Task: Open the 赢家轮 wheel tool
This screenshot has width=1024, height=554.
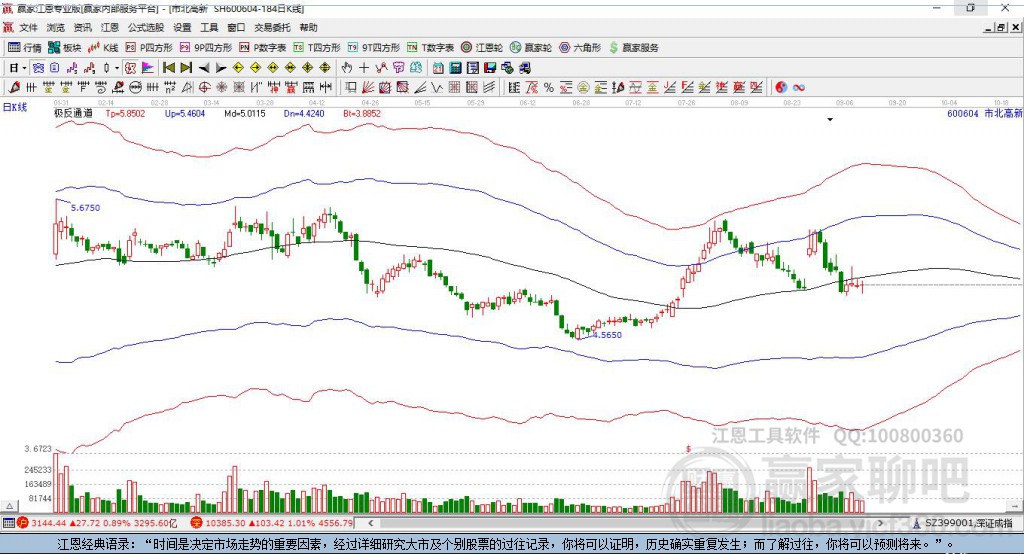Action: [531, 48]
